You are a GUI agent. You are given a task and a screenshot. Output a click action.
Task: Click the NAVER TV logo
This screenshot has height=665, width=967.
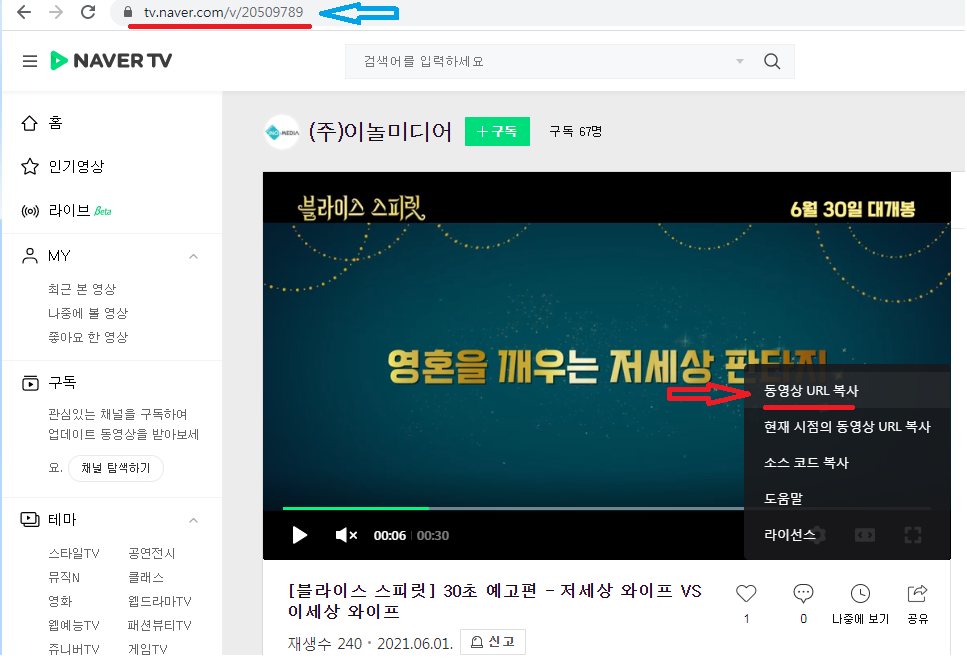(111, 60)
